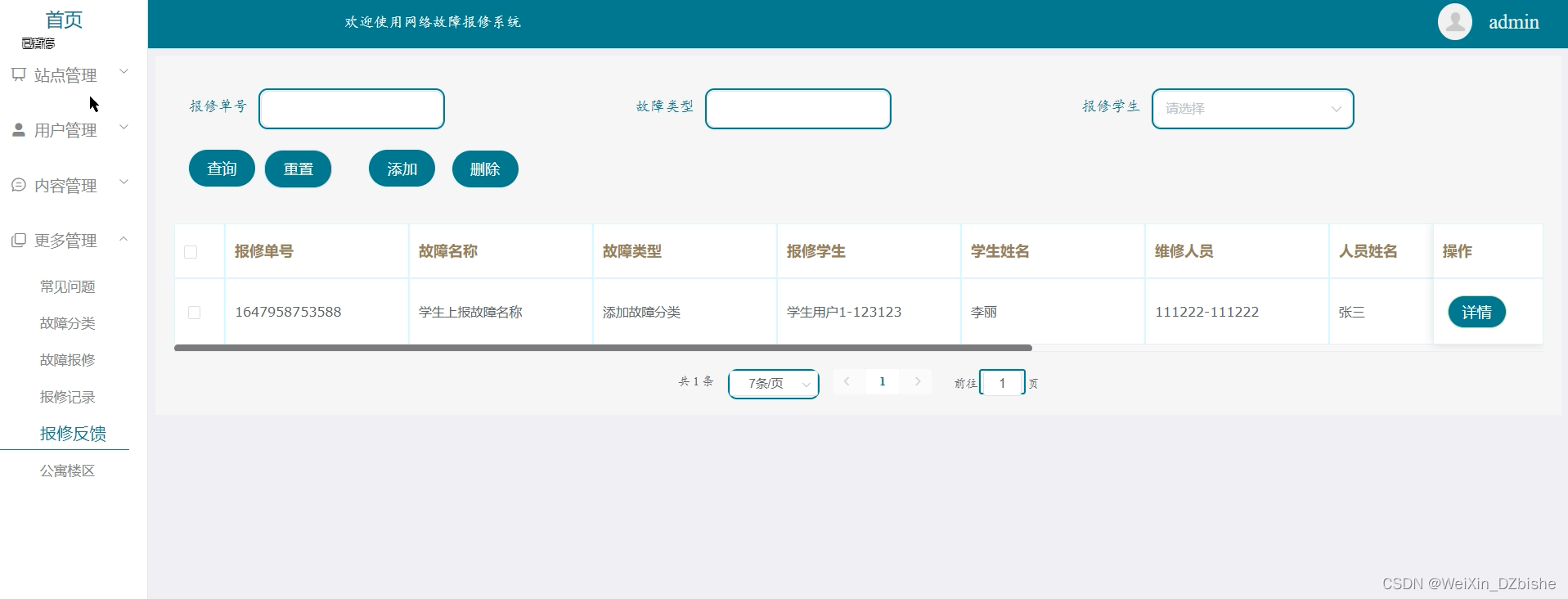
Task: Click the user management person icon
Action: [x=19, y=130]
